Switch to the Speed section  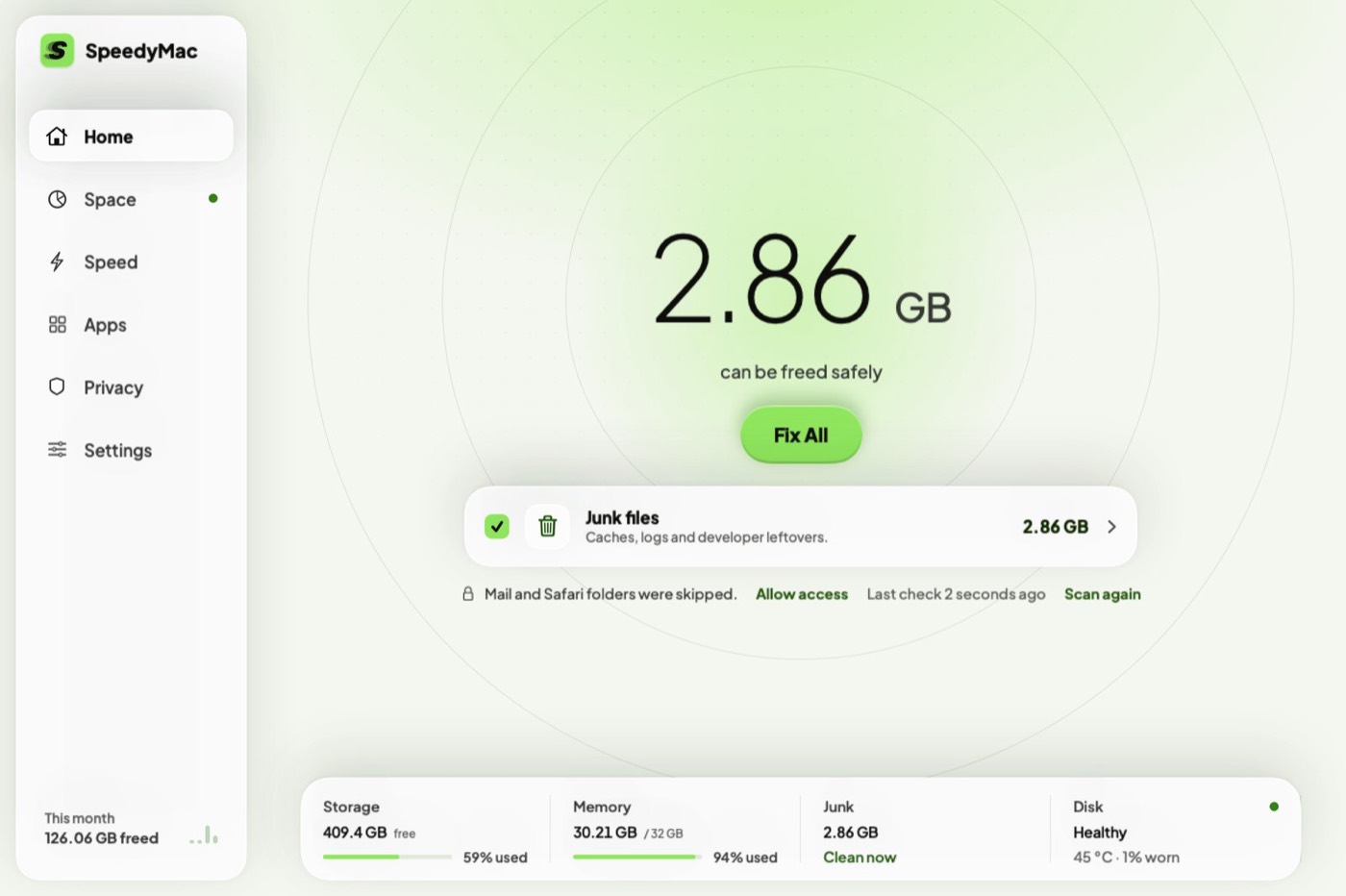pos(131,261)
